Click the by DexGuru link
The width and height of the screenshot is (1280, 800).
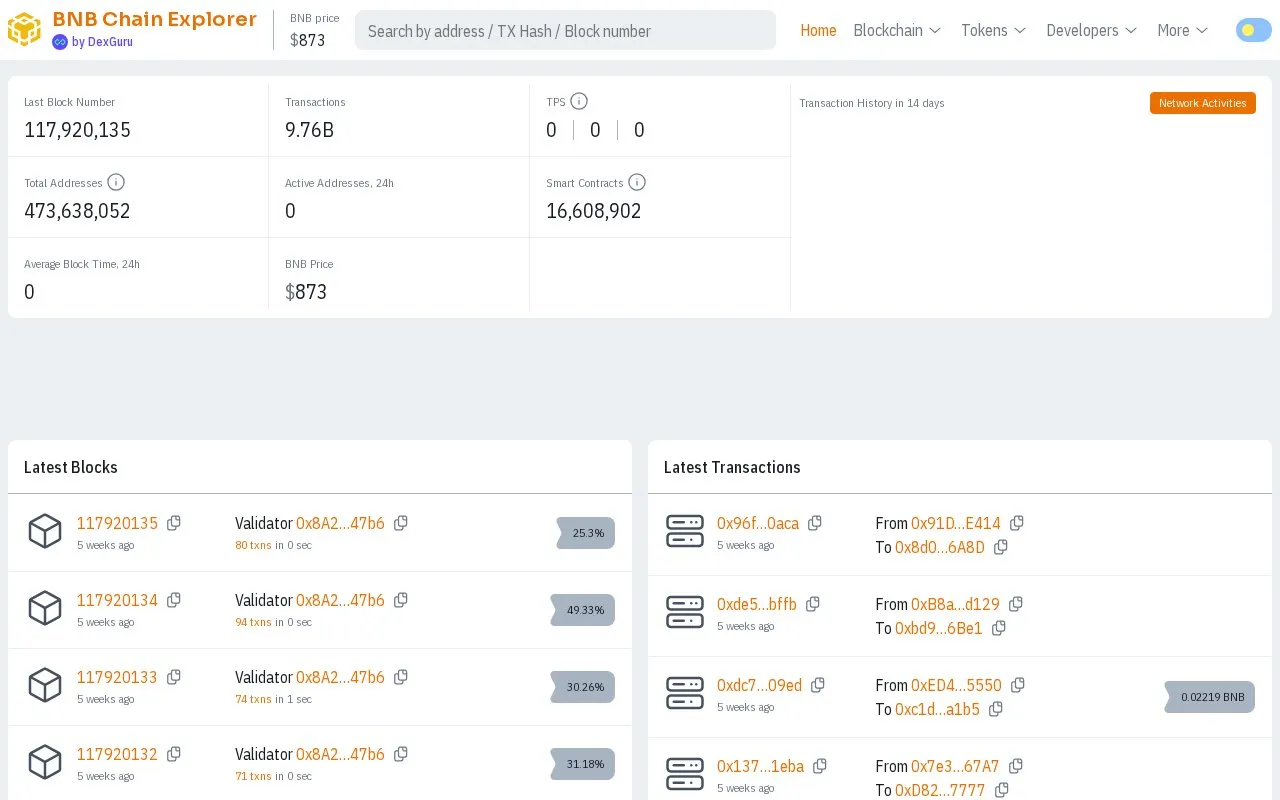[92, 42]
